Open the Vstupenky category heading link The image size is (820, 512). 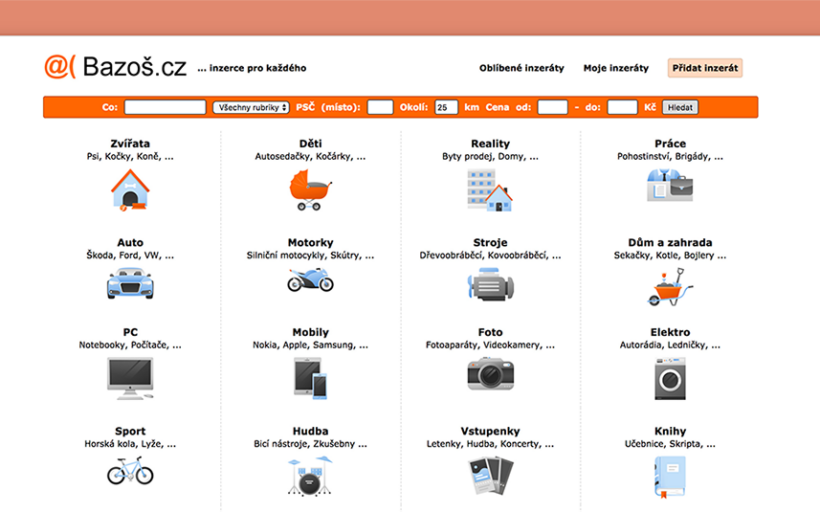490,431
